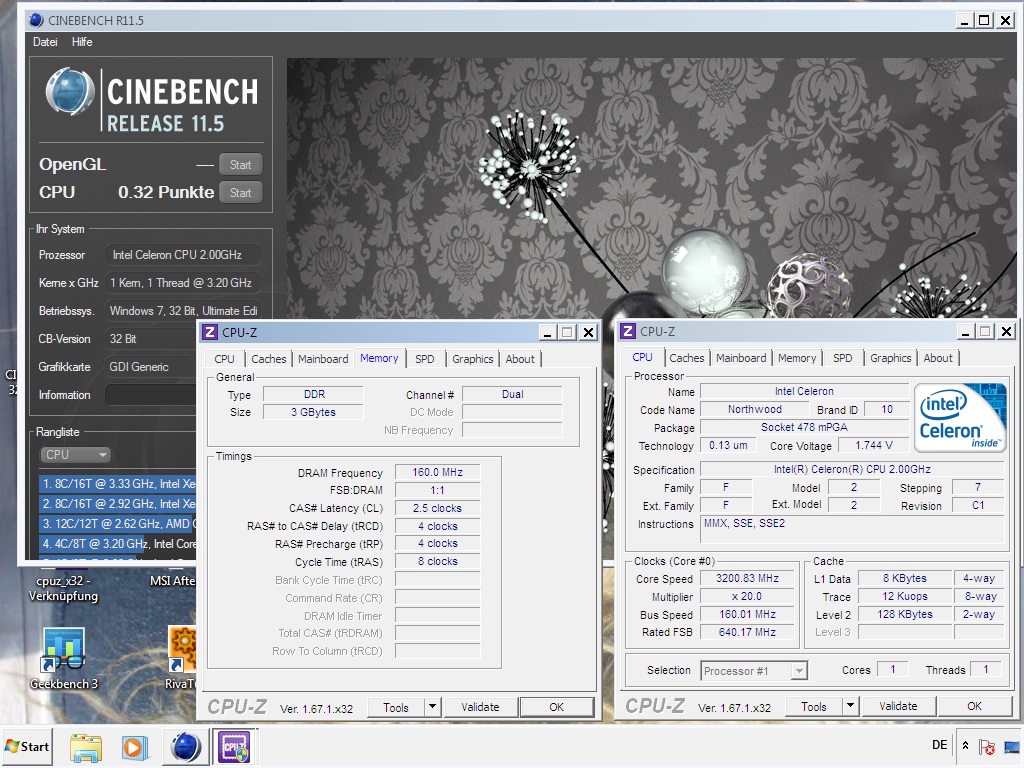Open the Datei menu in Cinebench
Screen dimensions: 1024x768
pos(45,42)
